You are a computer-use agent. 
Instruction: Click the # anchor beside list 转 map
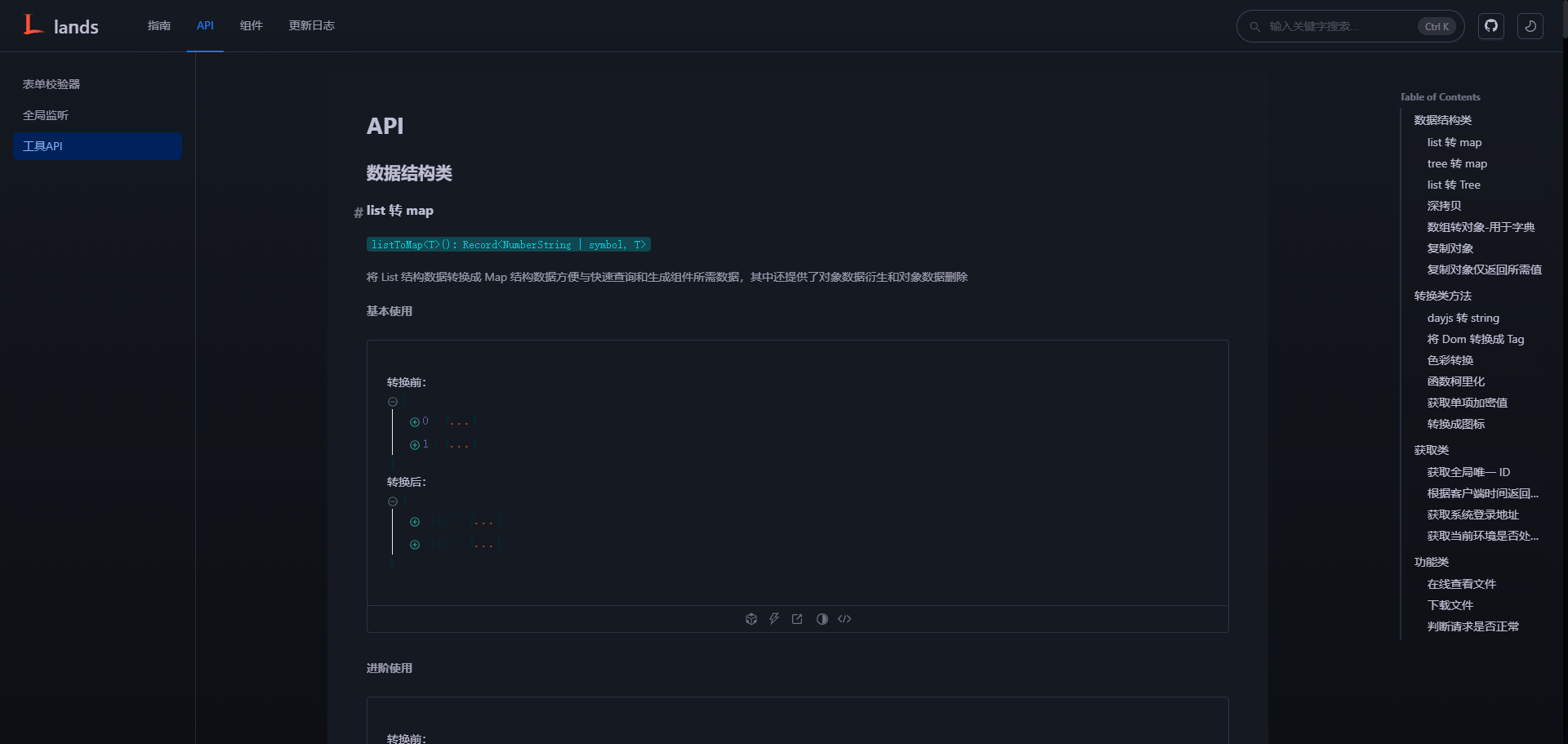point(358,212)
